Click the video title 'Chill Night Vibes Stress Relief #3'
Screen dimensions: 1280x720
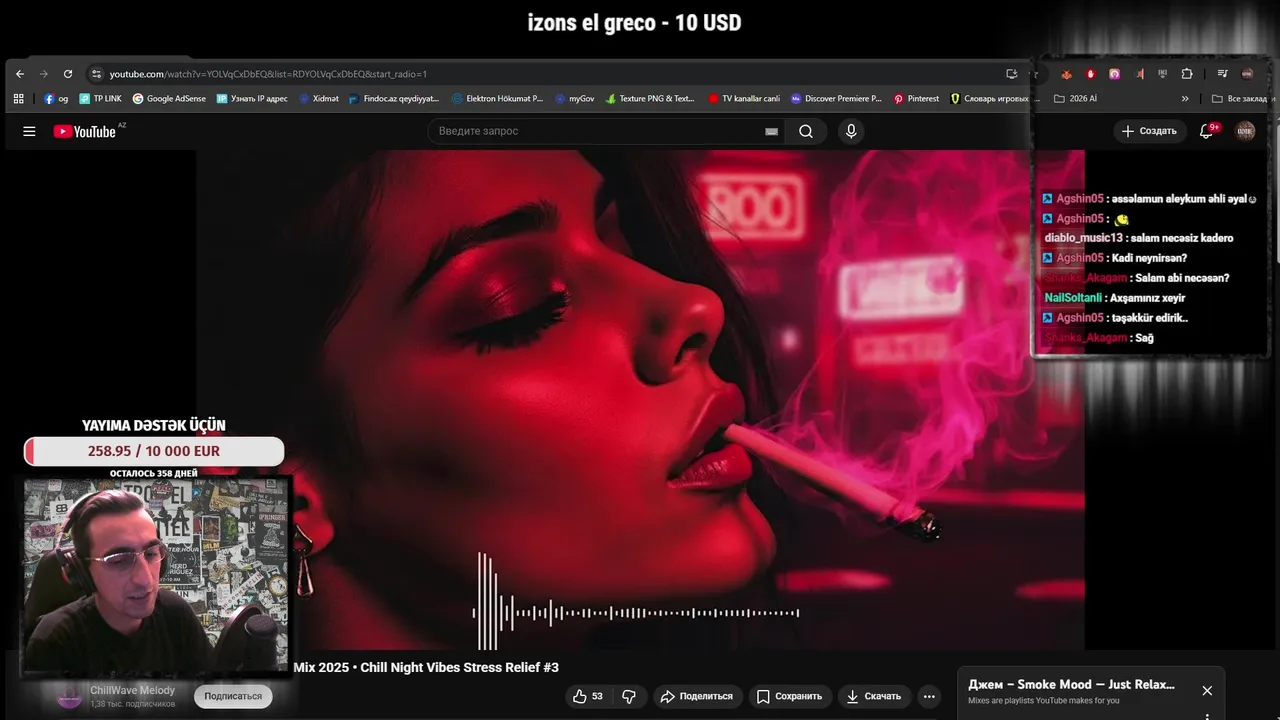tap(426, 667)
